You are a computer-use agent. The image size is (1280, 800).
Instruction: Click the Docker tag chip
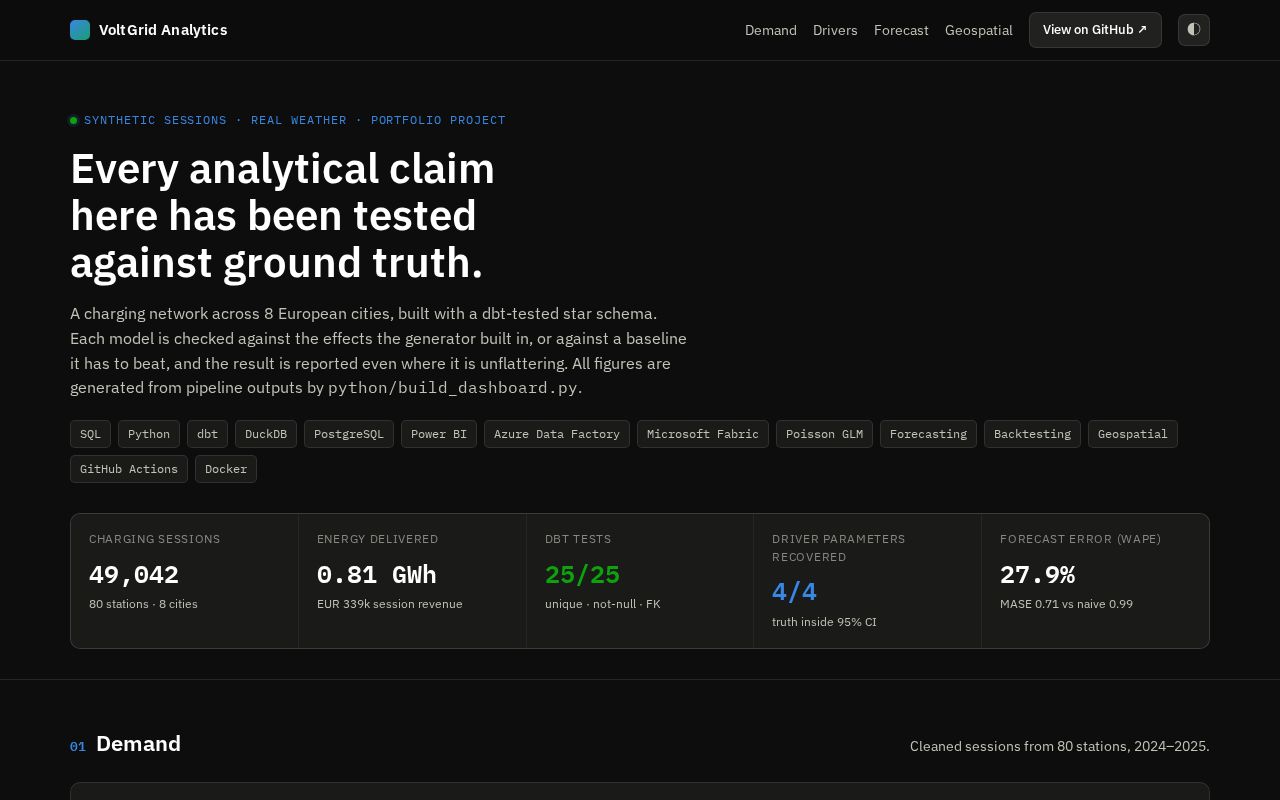[x=226, y=469]
